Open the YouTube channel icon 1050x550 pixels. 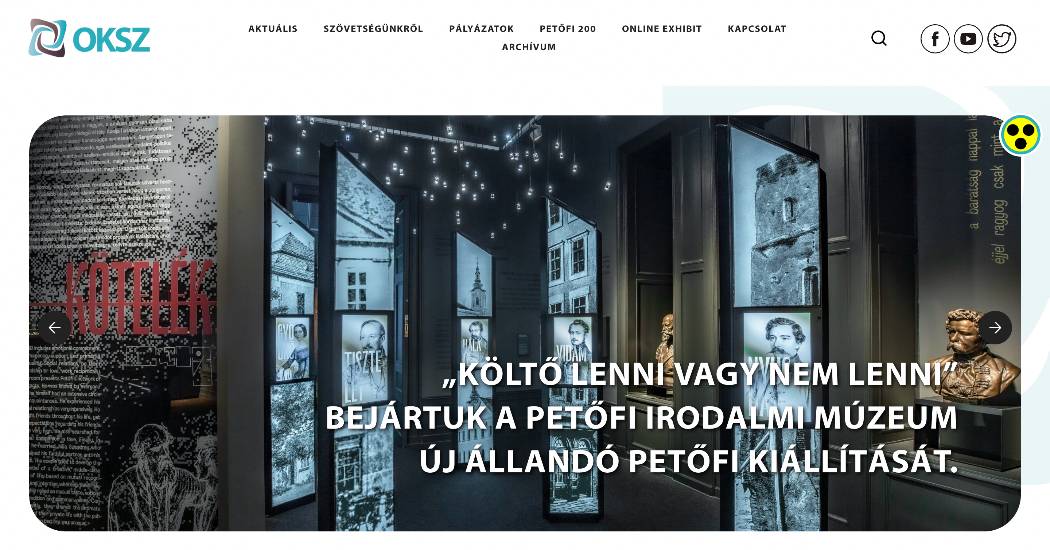[x=968, y=39]
